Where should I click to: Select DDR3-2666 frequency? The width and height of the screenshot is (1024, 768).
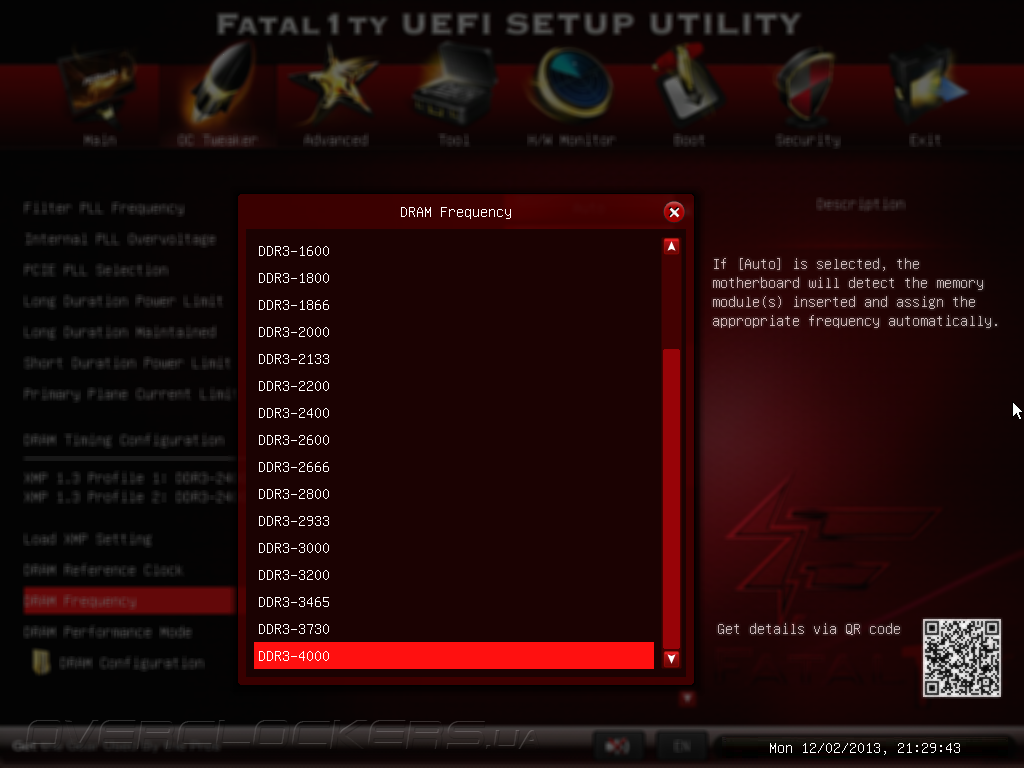point(454,467)
